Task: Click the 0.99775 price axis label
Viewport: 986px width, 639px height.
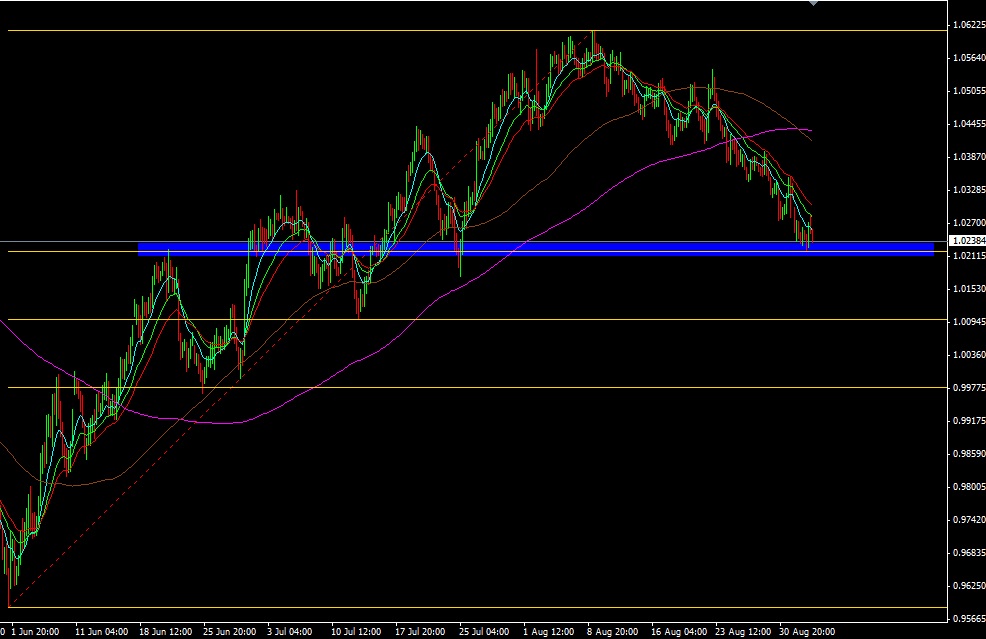Action: tap(969, 387)
